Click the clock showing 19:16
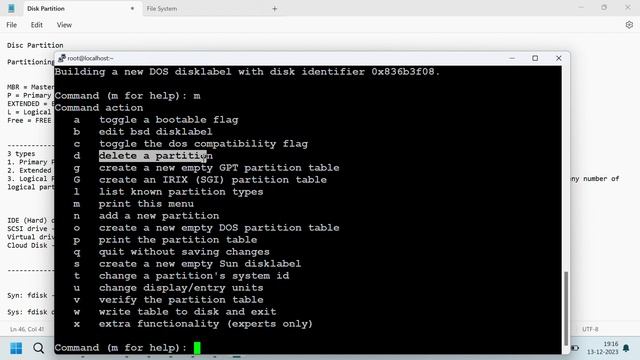The width and height of the screenshot is (640, 360). [x=611, y=344]
